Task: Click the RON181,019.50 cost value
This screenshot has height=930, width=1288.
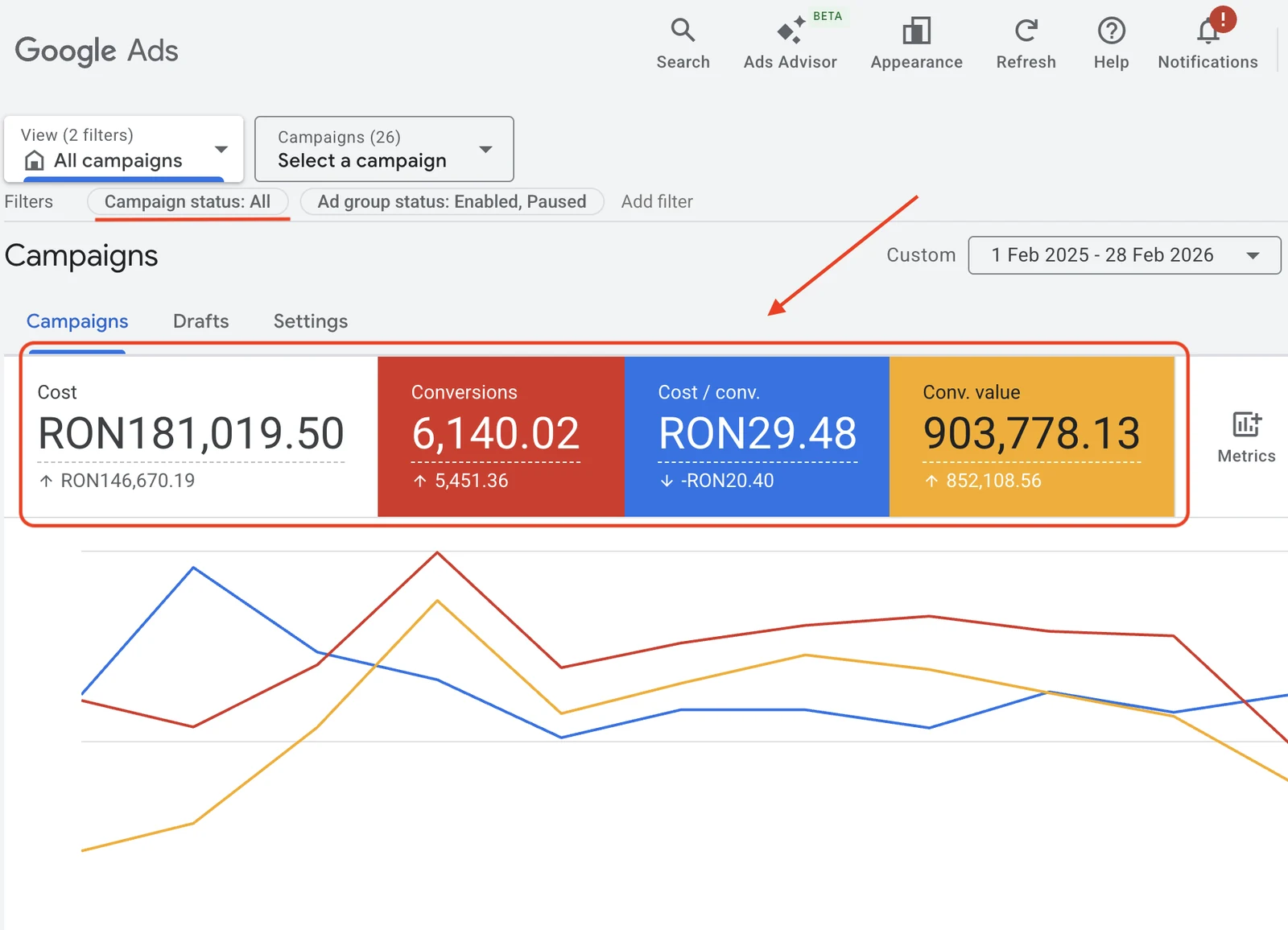Action: pos(191,433)
